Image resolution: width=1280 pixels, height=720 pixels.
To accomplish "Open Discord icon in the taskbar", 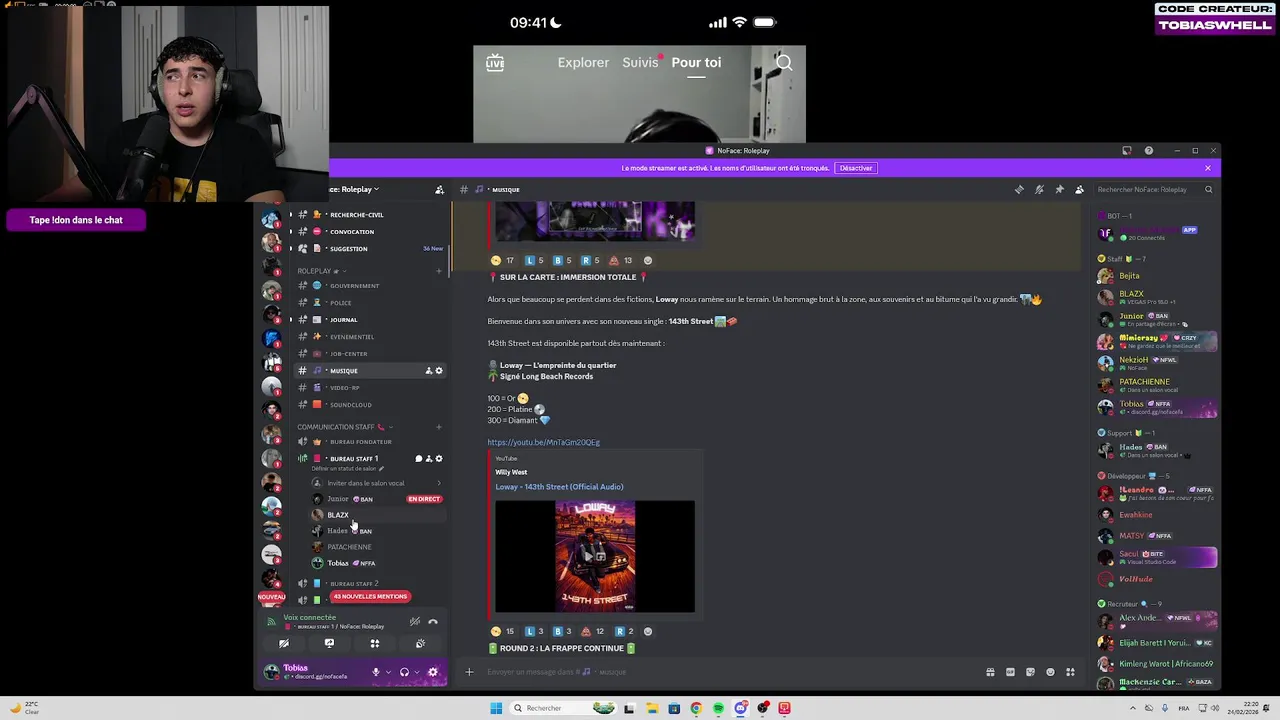I will (740, 708).
